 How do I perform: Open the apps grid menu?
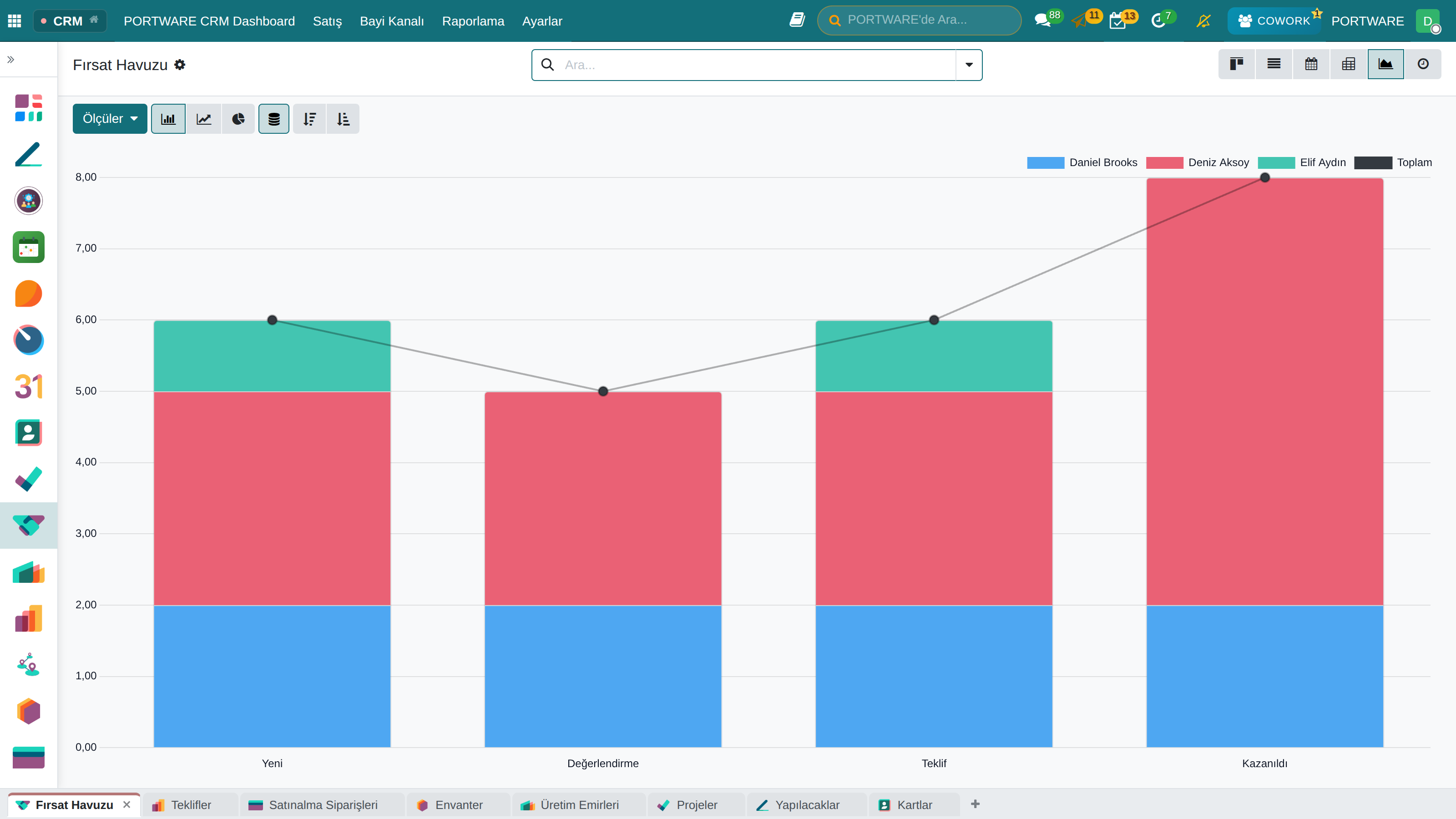coord(15,21)
